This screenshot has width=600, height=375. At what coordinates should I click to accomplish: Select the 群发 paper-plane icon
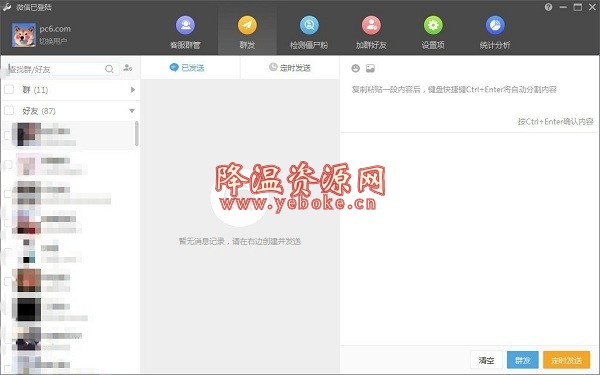[247, 25]
